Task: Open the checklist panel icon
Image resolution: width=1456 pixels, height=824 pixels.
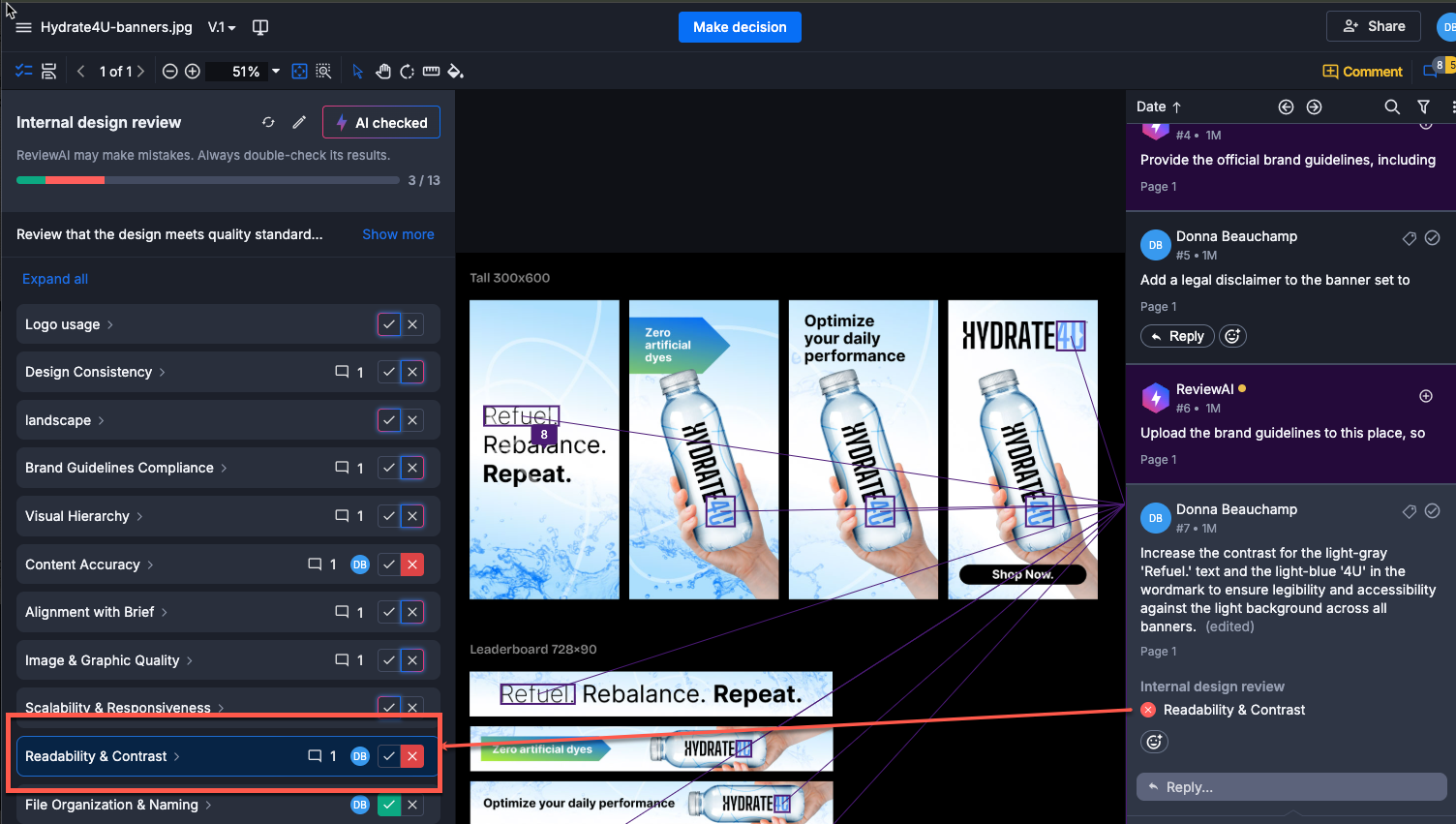Action: pyautogui.click(x=24, y=72)
